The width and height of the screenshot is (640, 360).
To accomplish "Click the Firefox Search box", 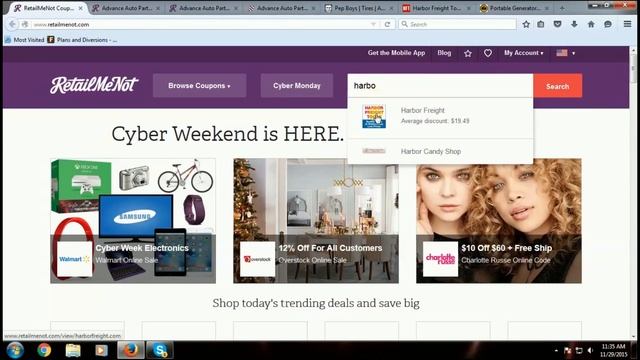I will coord(457,24).
